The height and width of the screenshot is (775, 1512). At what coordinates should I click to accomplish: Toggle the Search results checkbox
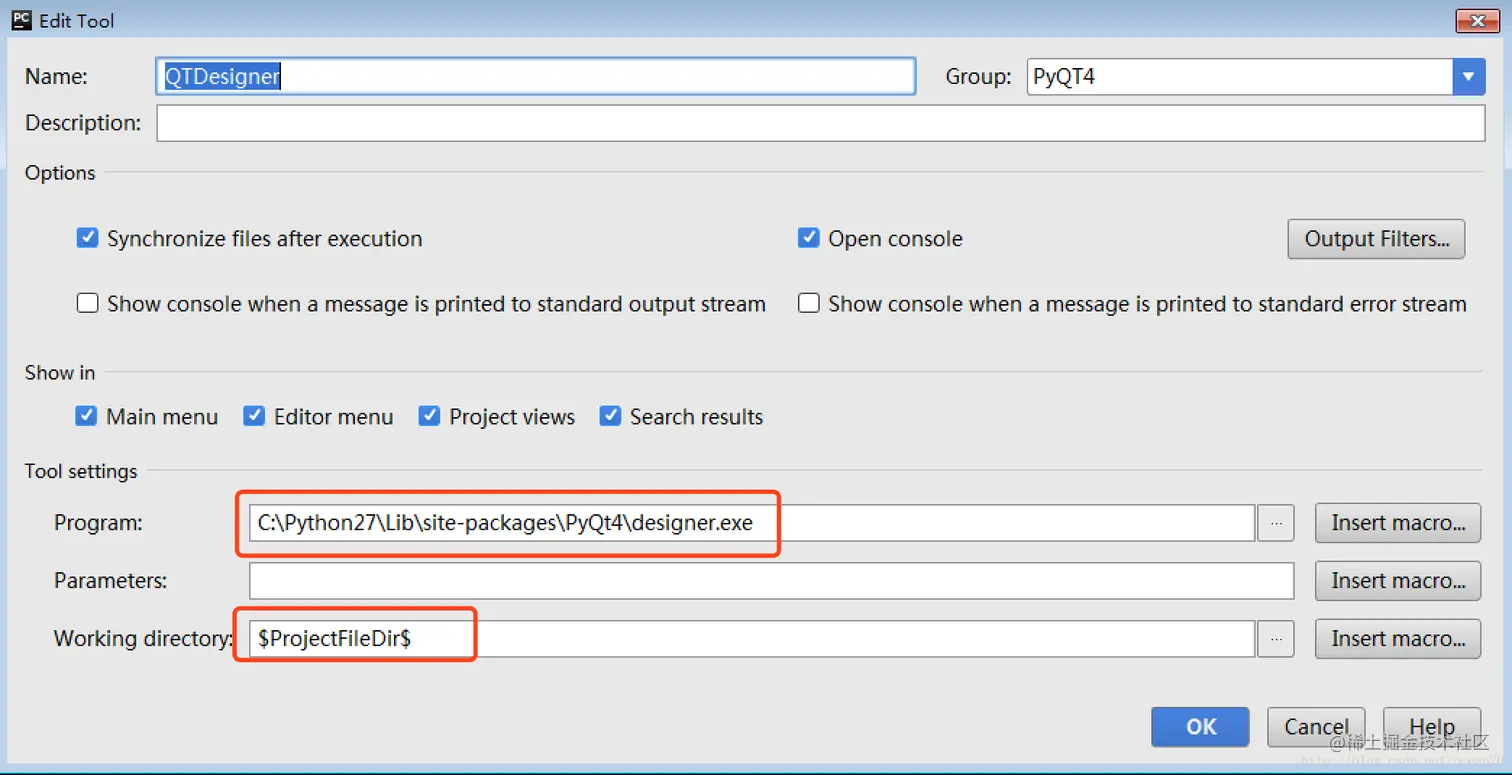point(610,416)
